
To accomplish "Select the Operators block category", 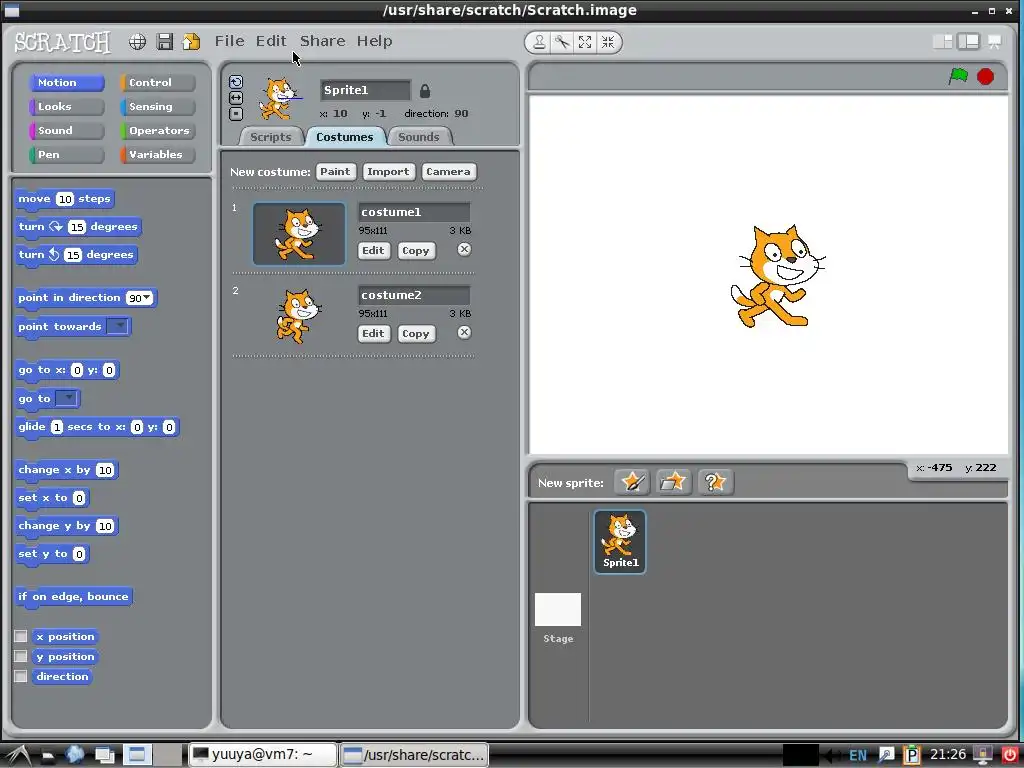I will point(157,131).
